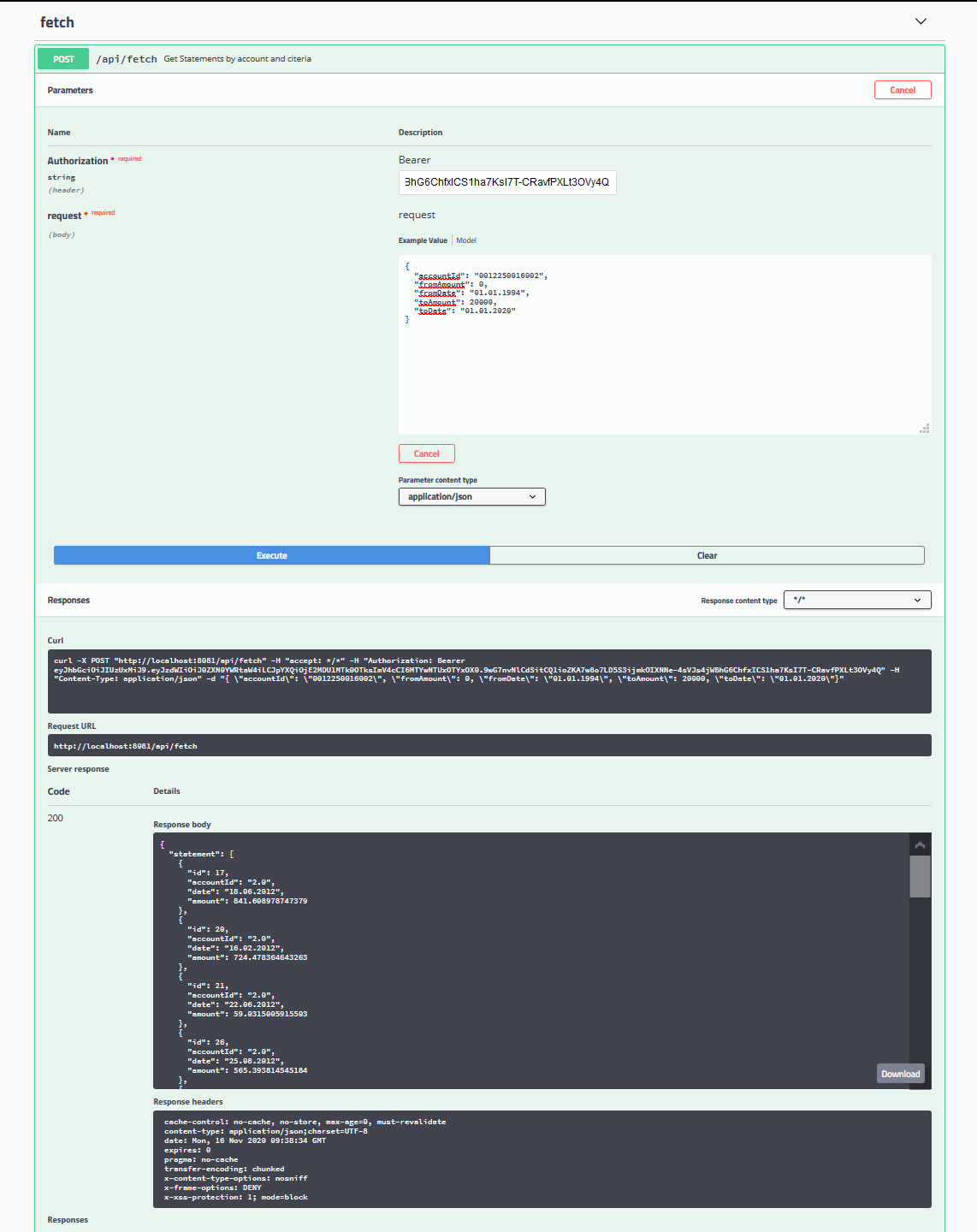
Task: Open the Response content type dropdown
Action: [856, 600]
